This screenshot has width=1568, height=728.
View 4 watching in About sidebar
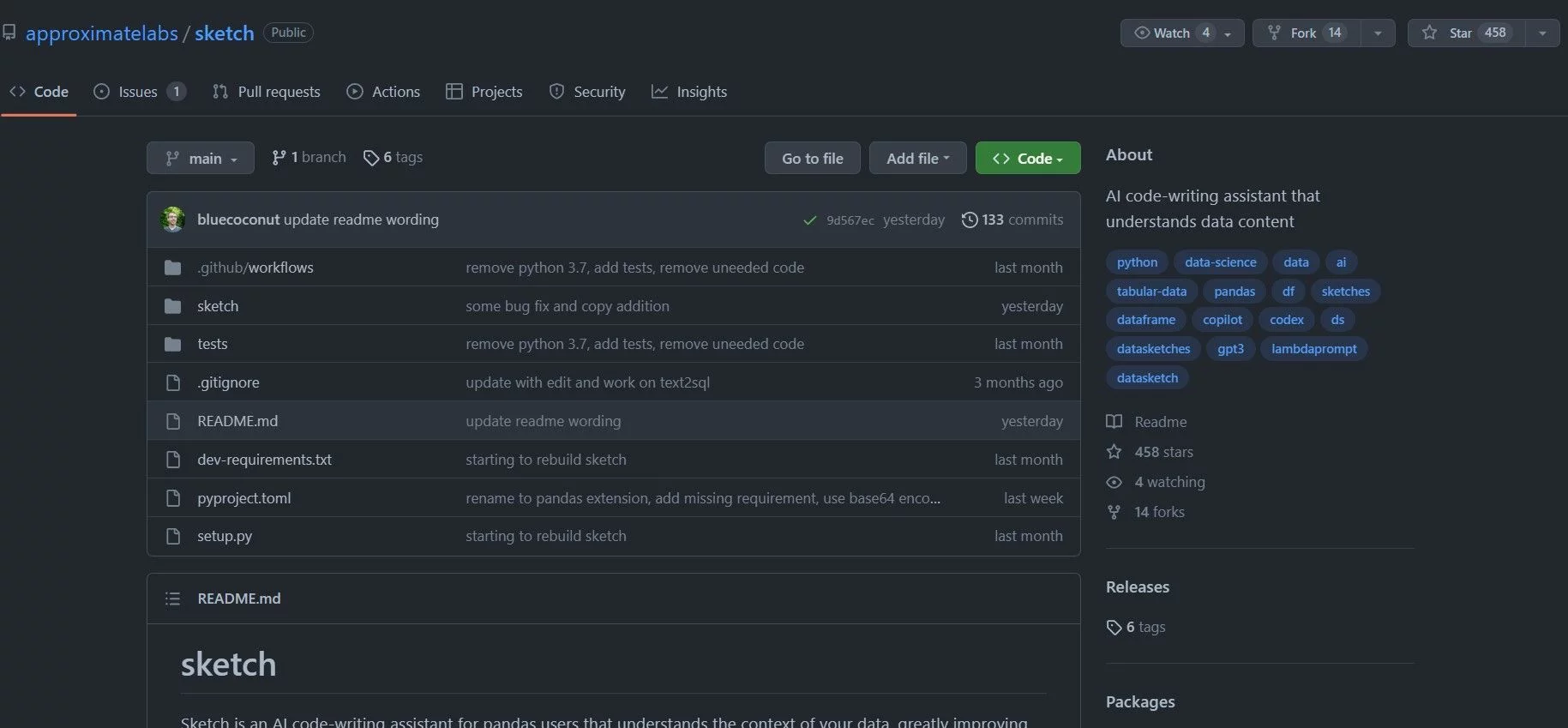[x=1156, y=482]
